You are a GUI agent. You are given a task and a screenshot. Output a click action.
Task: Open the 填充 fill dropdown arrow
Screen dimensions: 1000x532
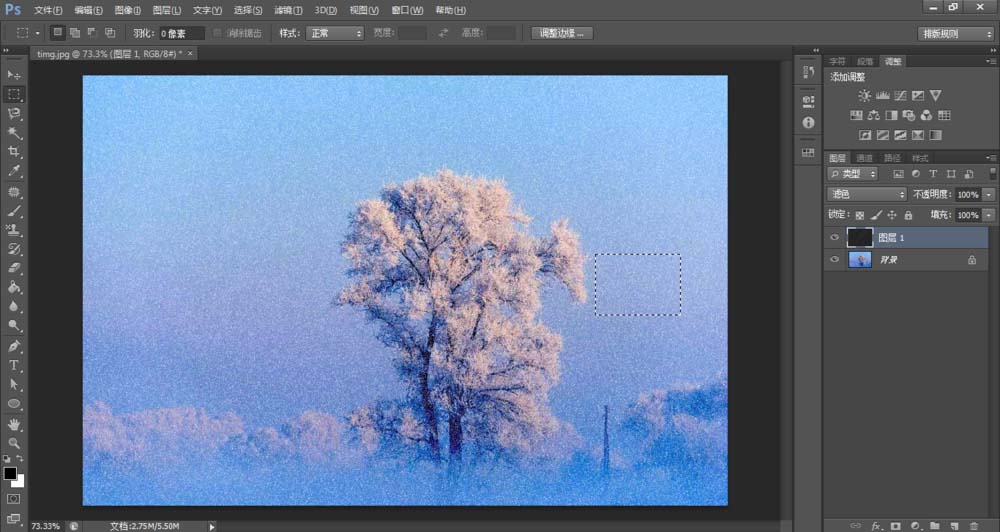click(989, 215)
